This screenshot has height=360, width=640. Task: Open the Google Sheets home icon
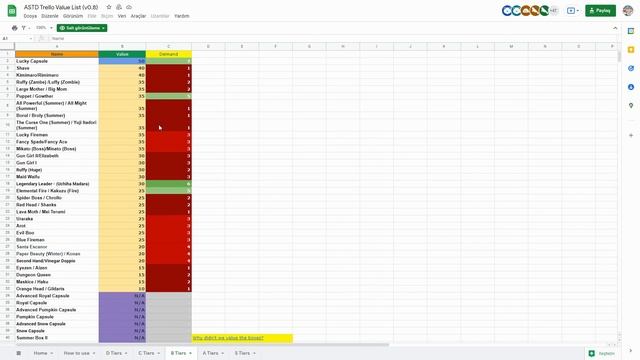(x=12, y=11)
